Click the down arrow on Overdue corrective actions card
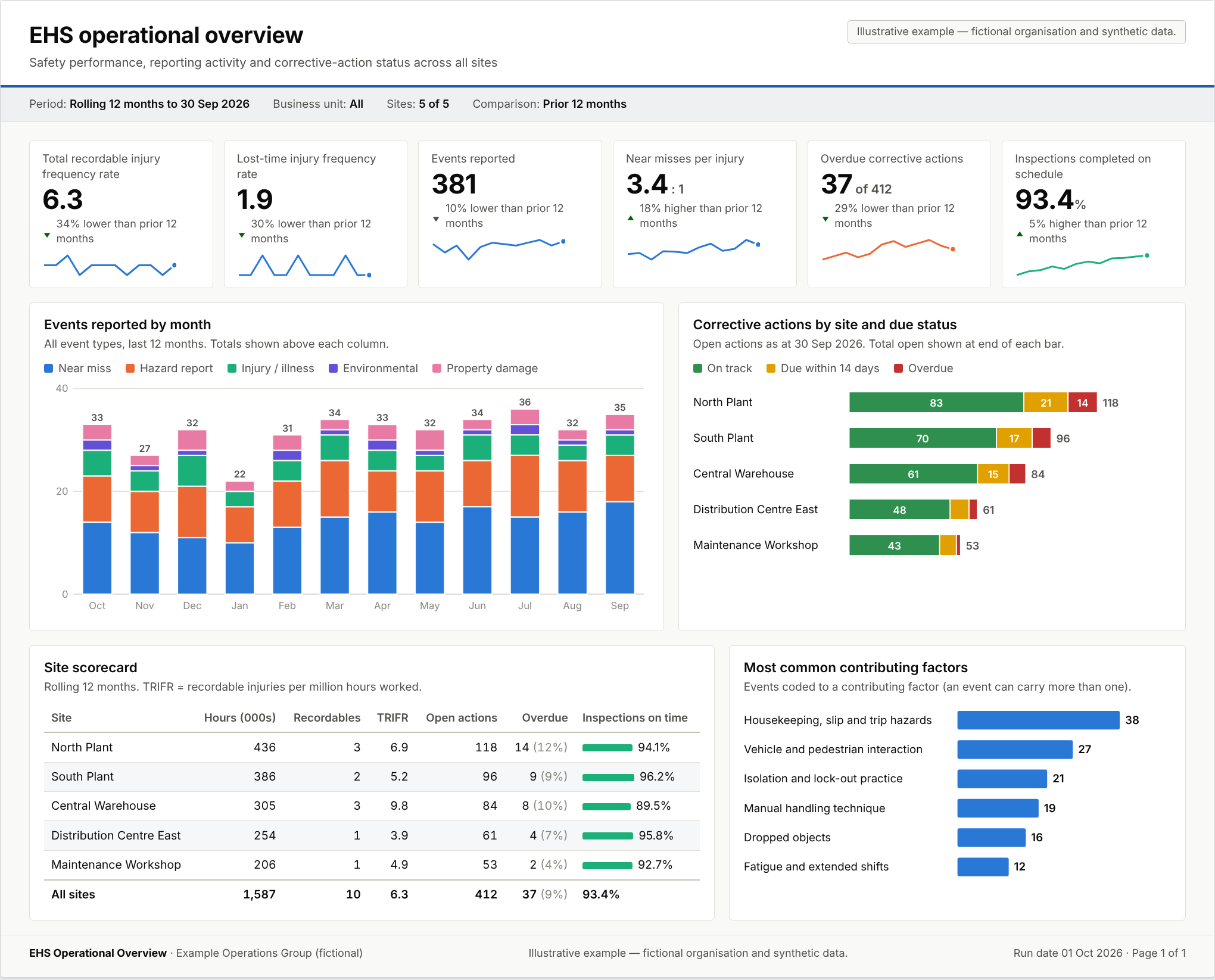The height and width of the screenshot is (980, 1215). pos(825,219)
